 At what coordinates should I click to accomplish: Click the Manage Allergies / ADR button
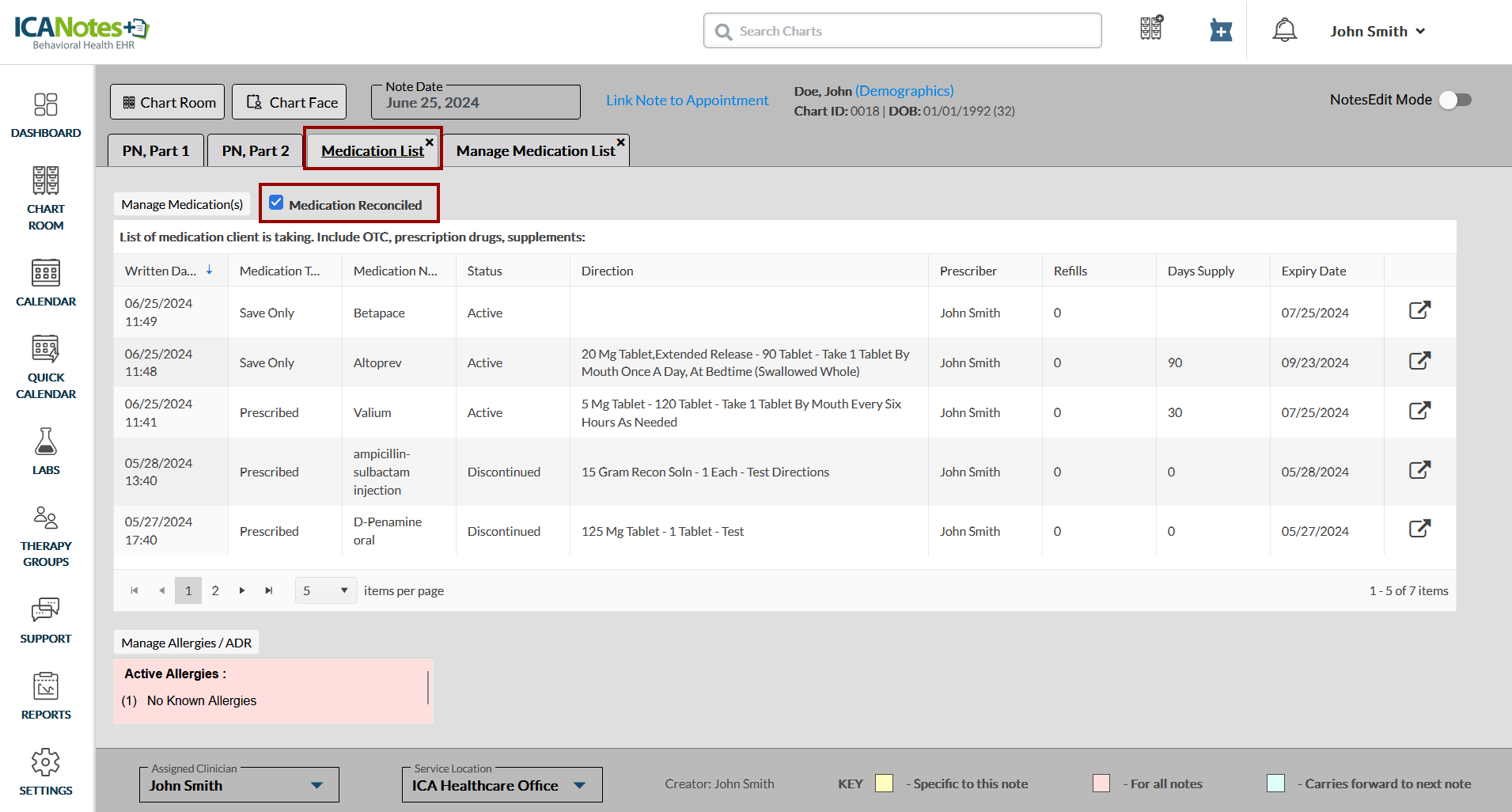click(186, 643)
